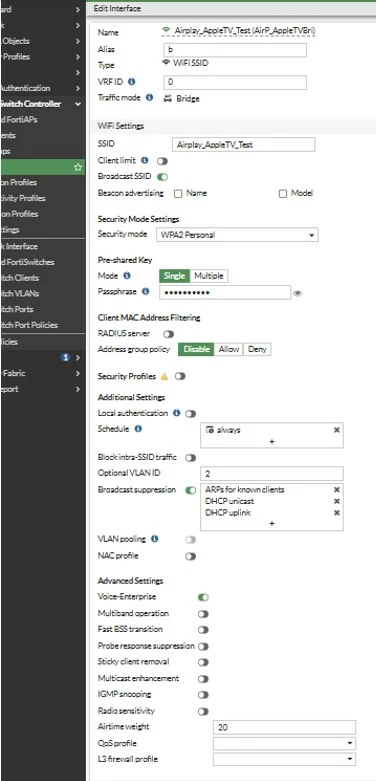Screen dimensions: 376x781
Task: Click the info icon next to Passphrase
Action: point(145,291)
